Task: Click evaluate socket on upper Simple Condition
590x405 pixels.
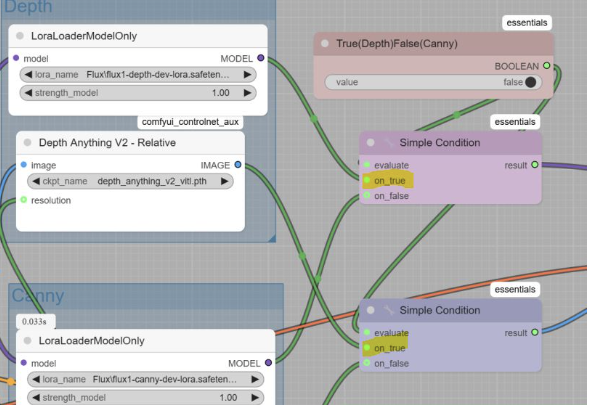Action: (367, 164)
